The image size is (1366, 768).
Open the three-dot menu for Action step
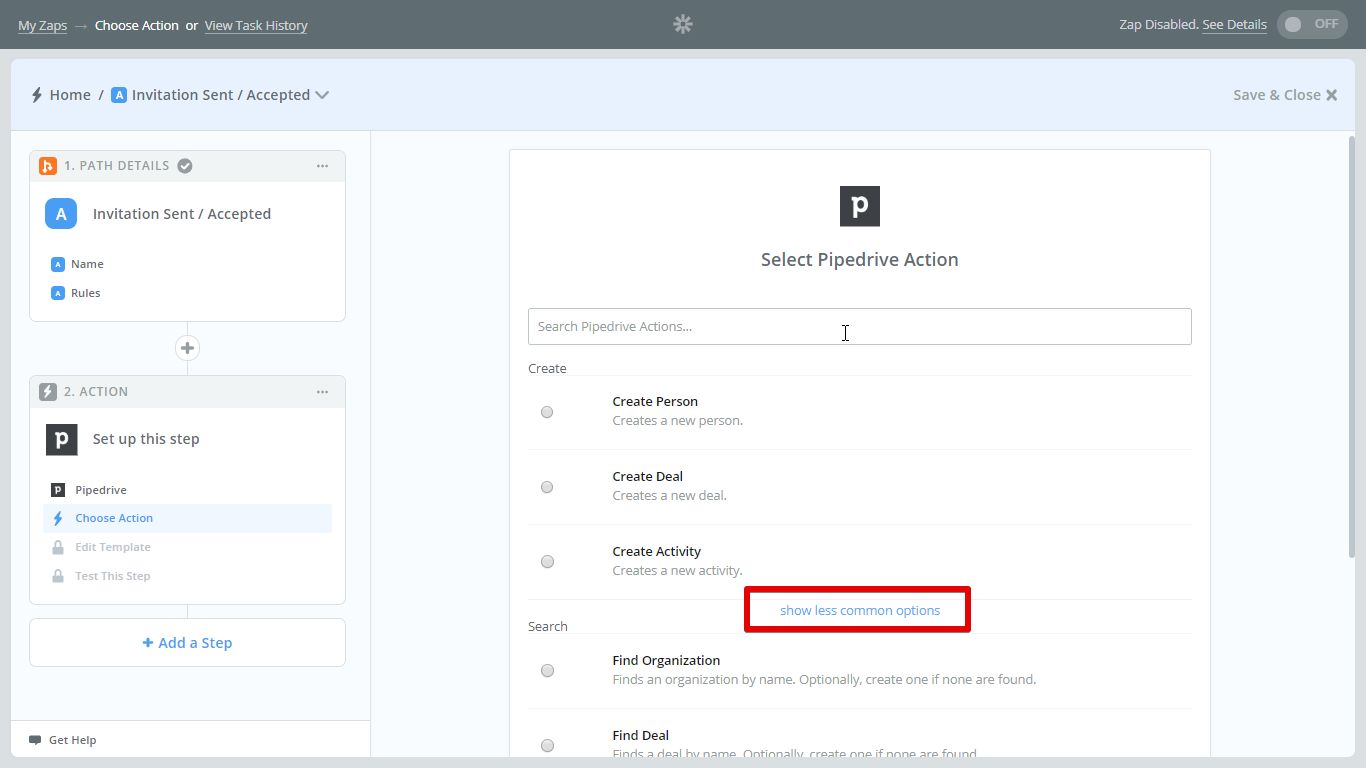click(322, 392)
